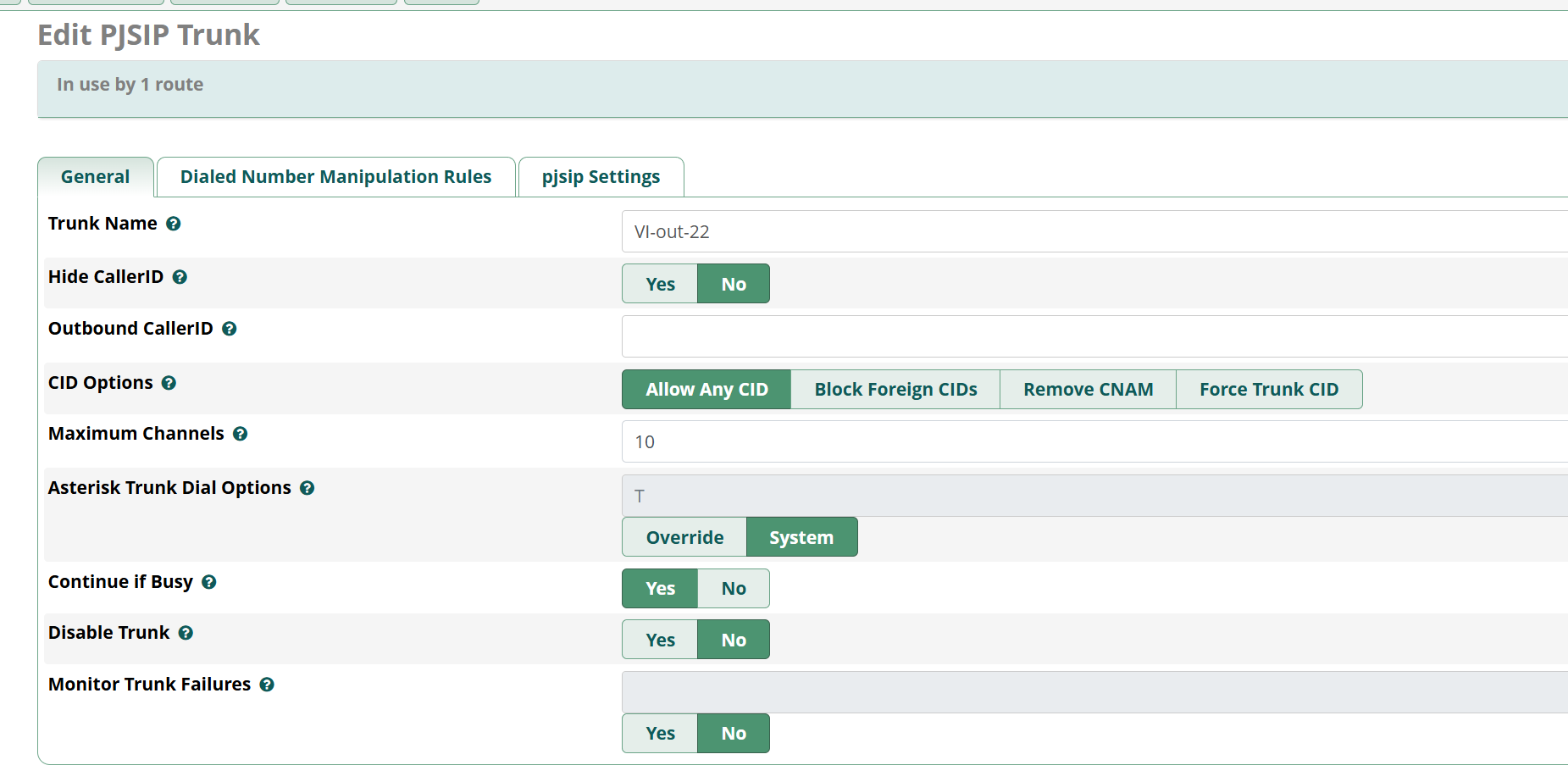Set Hide CallerID to Yes

click(x=660, y=284)
